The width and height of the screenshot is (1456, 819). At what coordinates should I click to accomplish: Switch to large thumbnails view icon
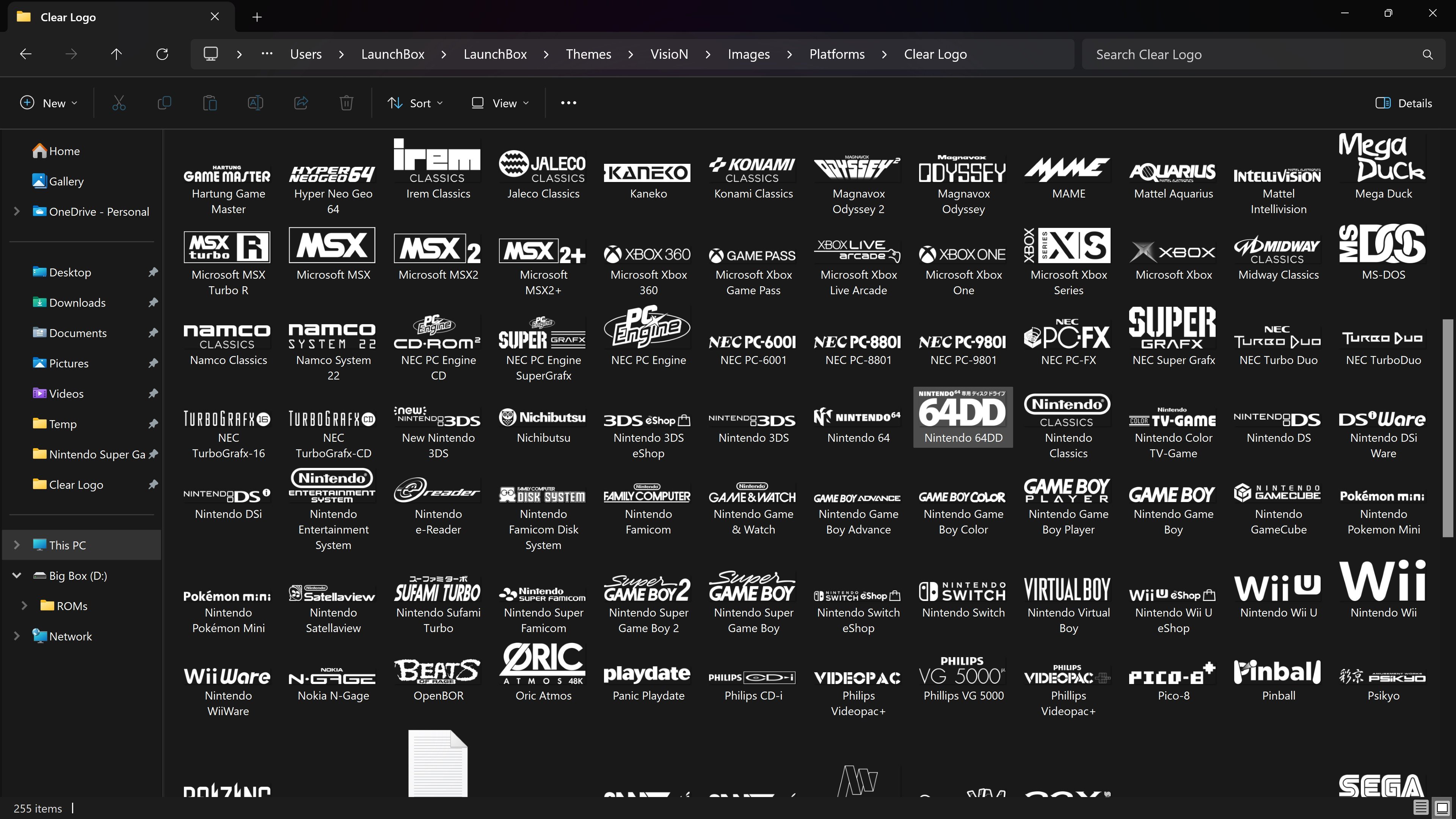pyautogui.click(x=1442, y=807)
